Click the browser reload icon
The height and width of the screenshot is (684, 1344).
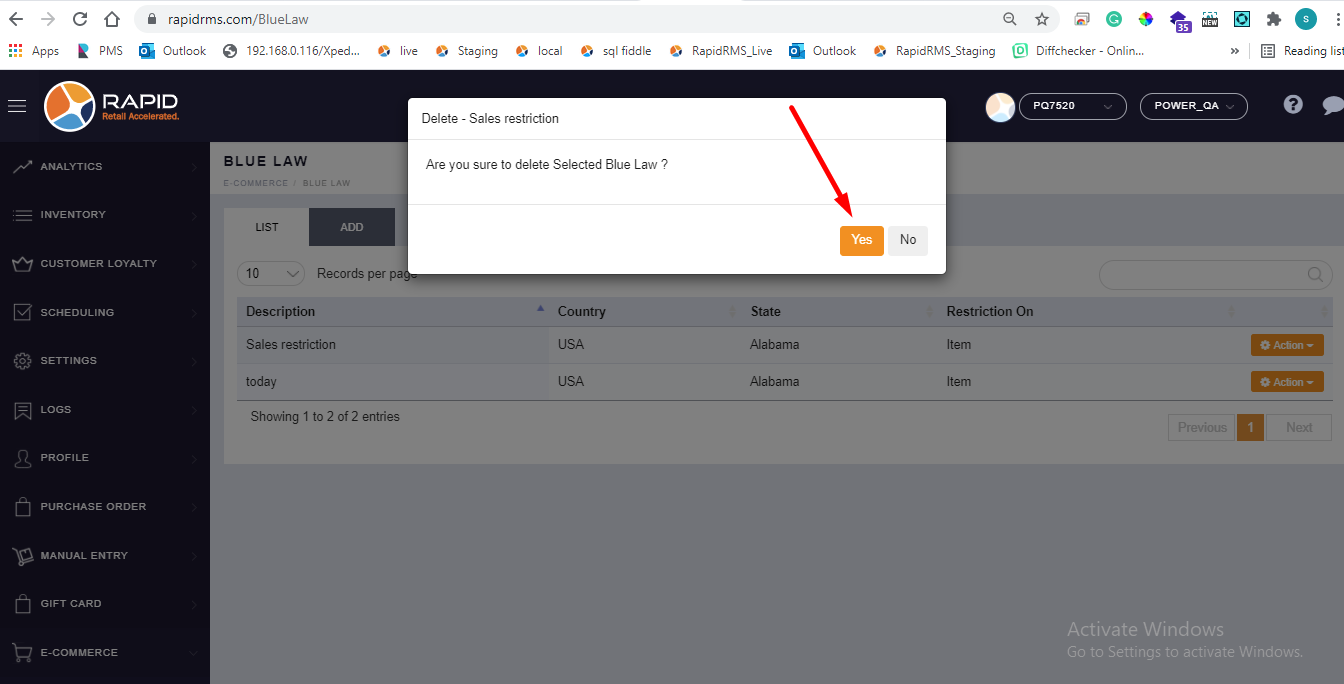click(x=80, y=19)
